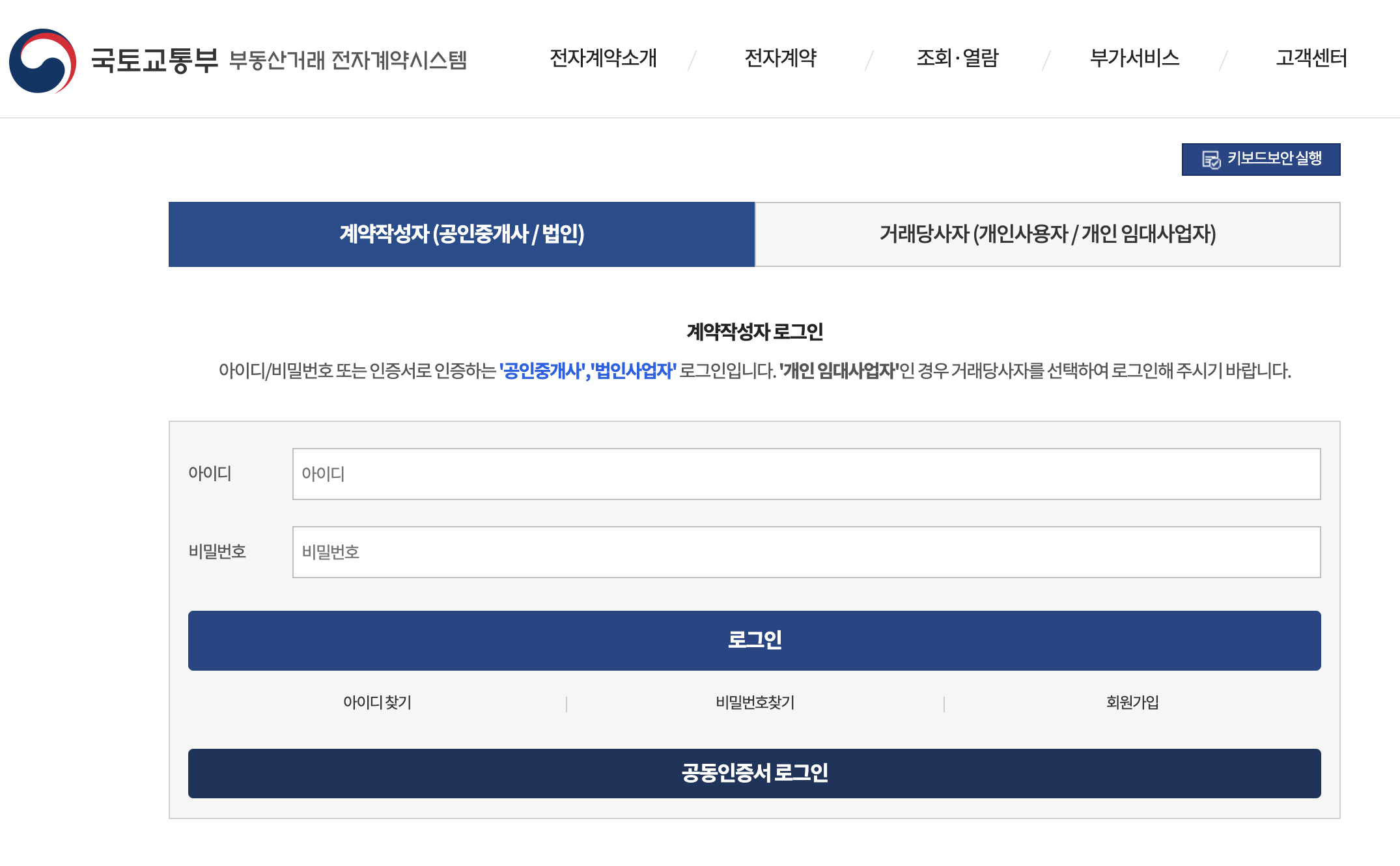This screenshot has width=1400, height=866.
Task: Open 아이디 찾기 to recover your ID
Action: pos(376,703)
